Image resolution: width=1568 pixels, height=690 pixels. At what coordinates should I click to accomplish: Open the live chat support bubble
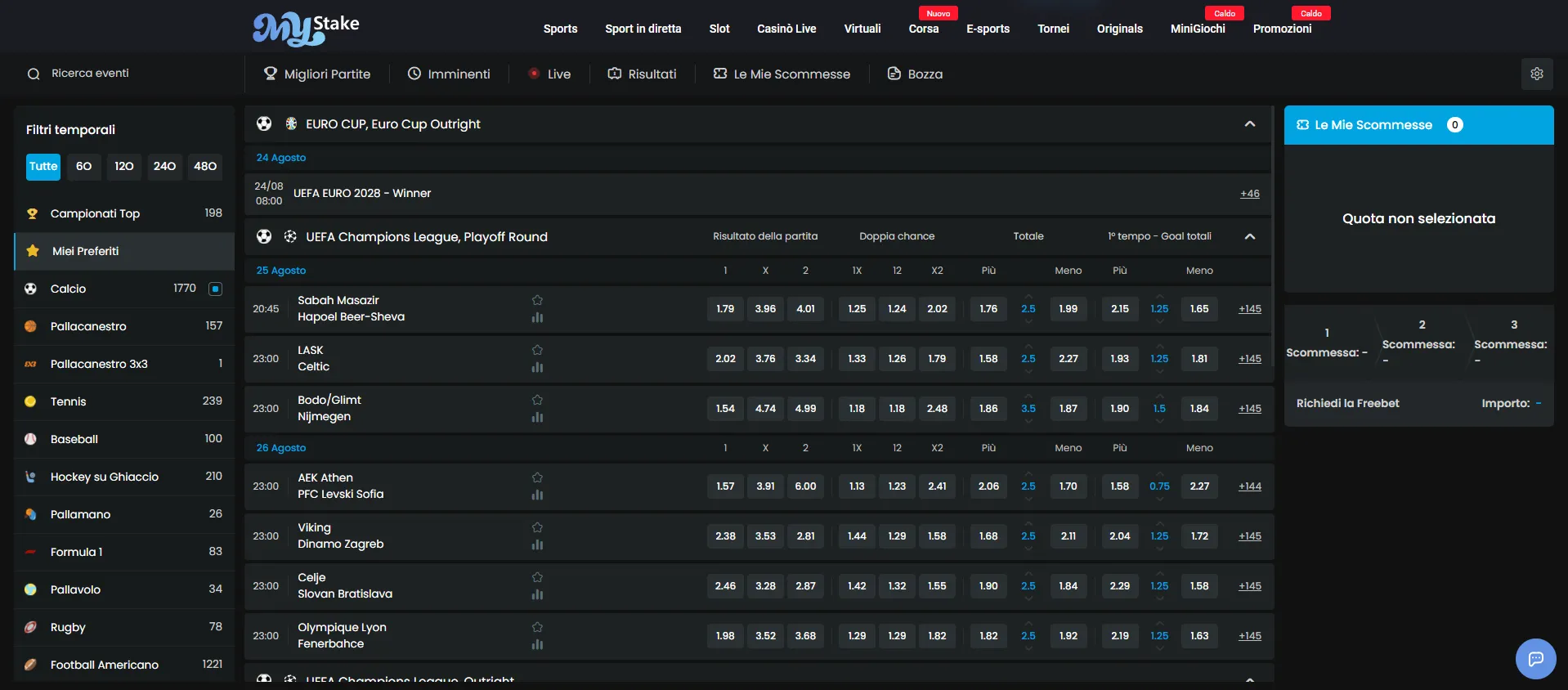[1535, 658]
